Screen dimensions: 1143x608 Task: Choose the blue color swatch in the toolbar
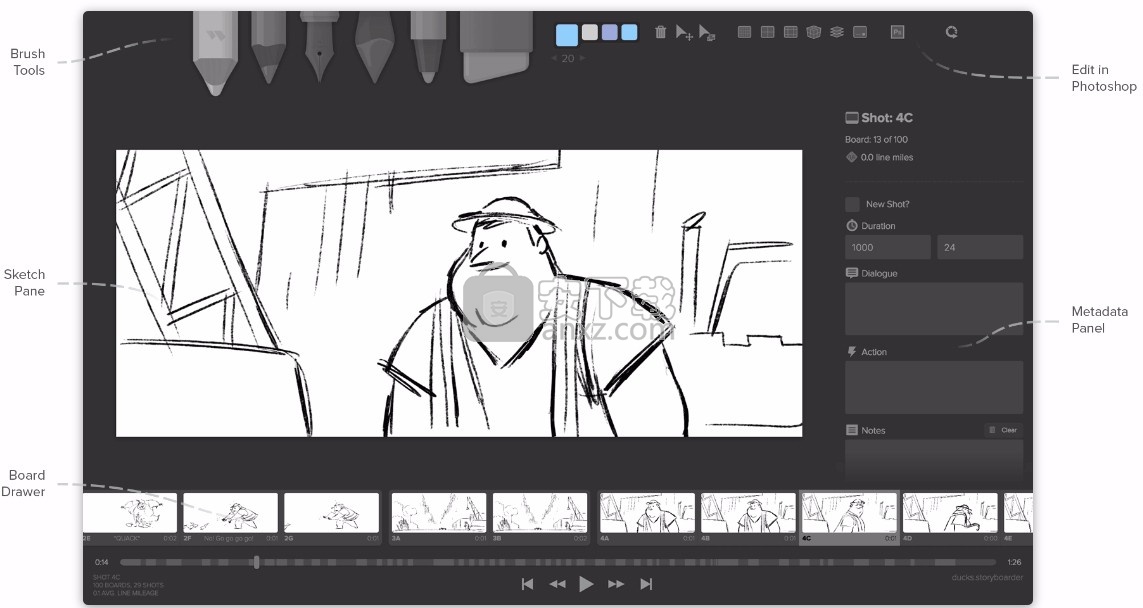point(567,33)
